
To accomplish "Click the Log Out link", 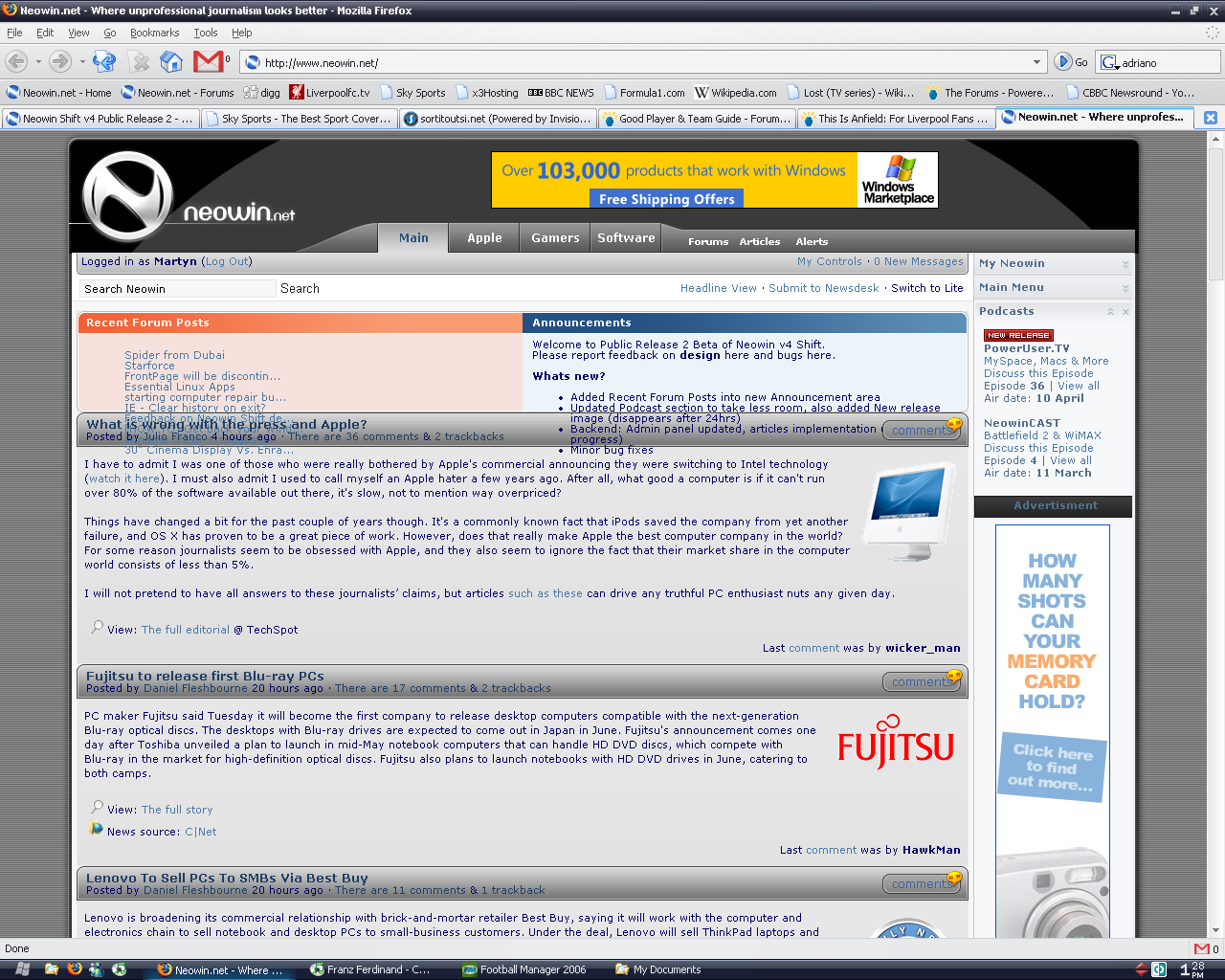I will [227, 261].
